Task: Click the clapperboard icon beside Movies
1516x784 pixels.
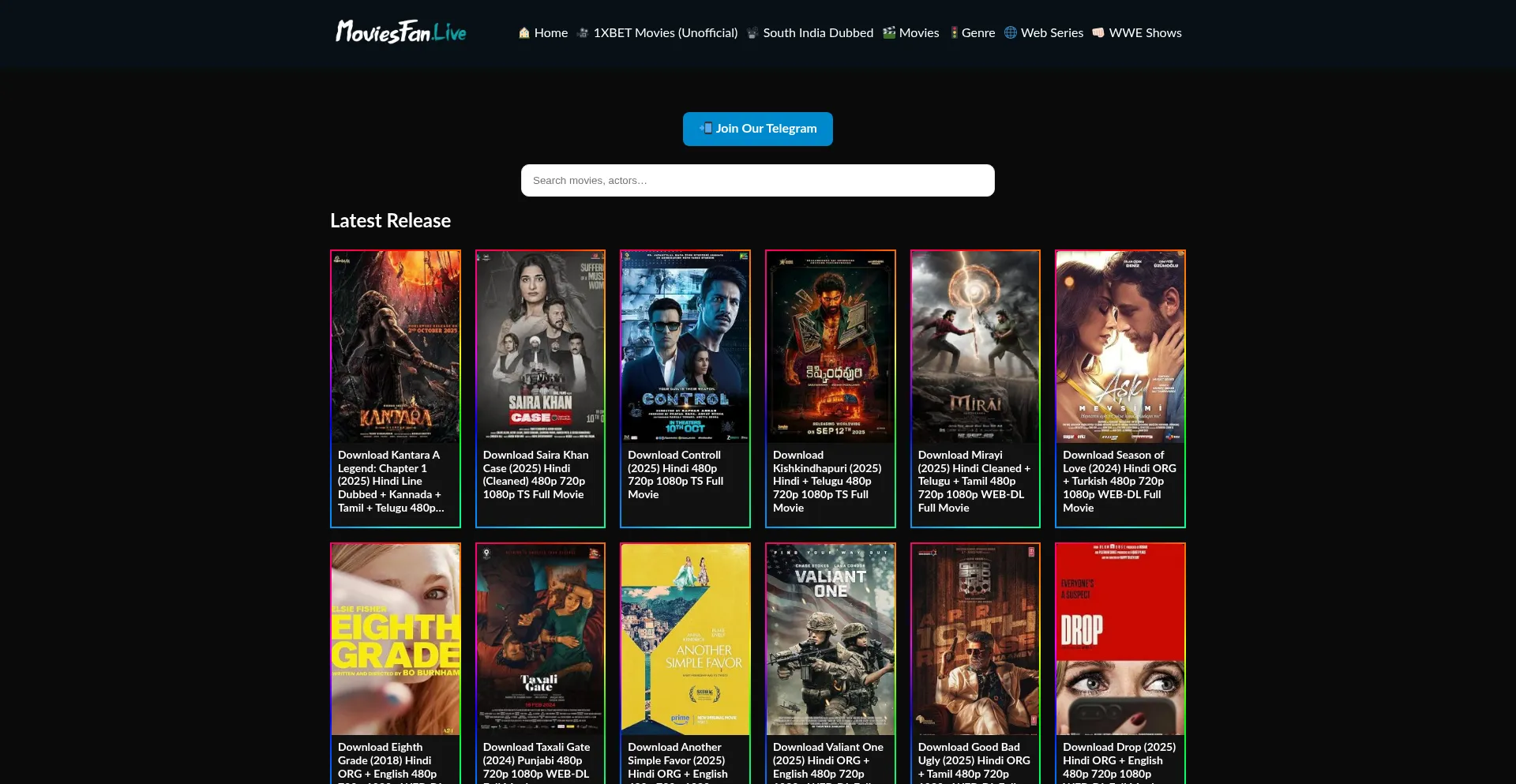Action: tap(889, 33)
